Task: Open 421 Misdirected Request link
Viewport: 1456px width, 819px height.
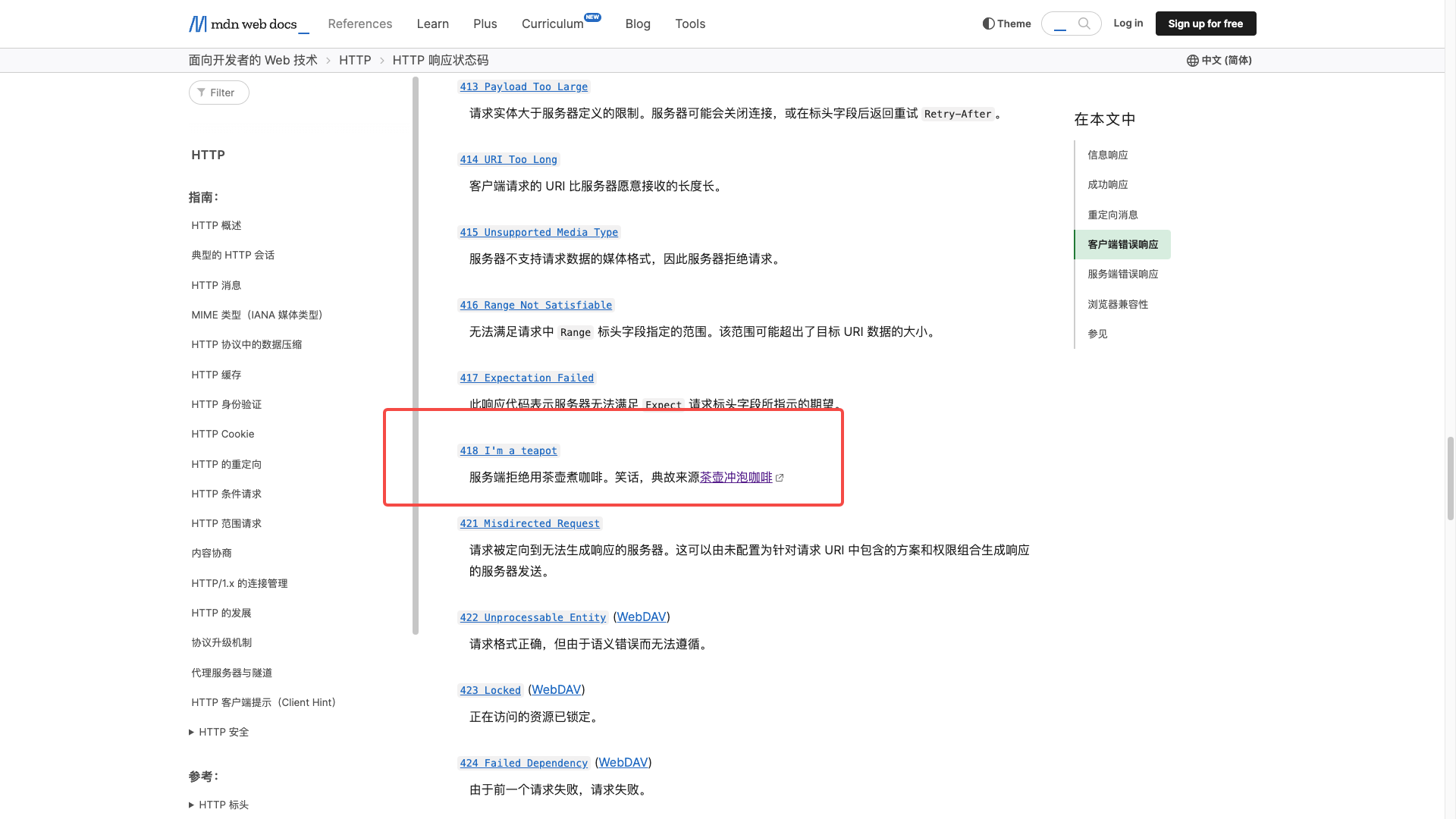Action: coord(530,524)
